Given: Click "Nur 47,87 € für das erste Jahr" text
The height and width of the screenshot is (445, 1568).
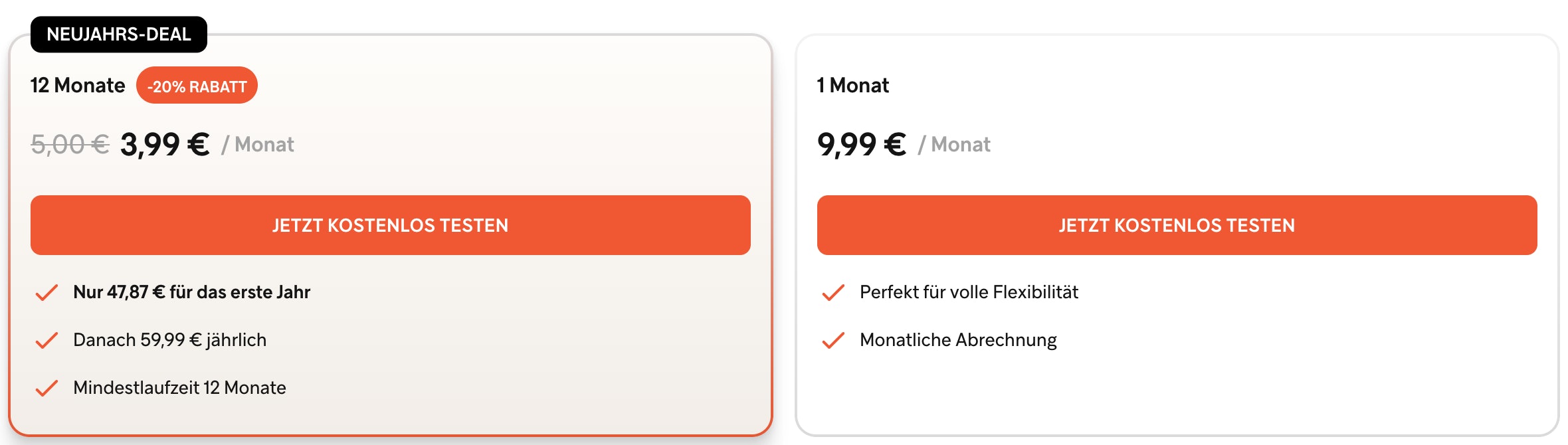Looking at the screenshot, I should coord(191,292).
